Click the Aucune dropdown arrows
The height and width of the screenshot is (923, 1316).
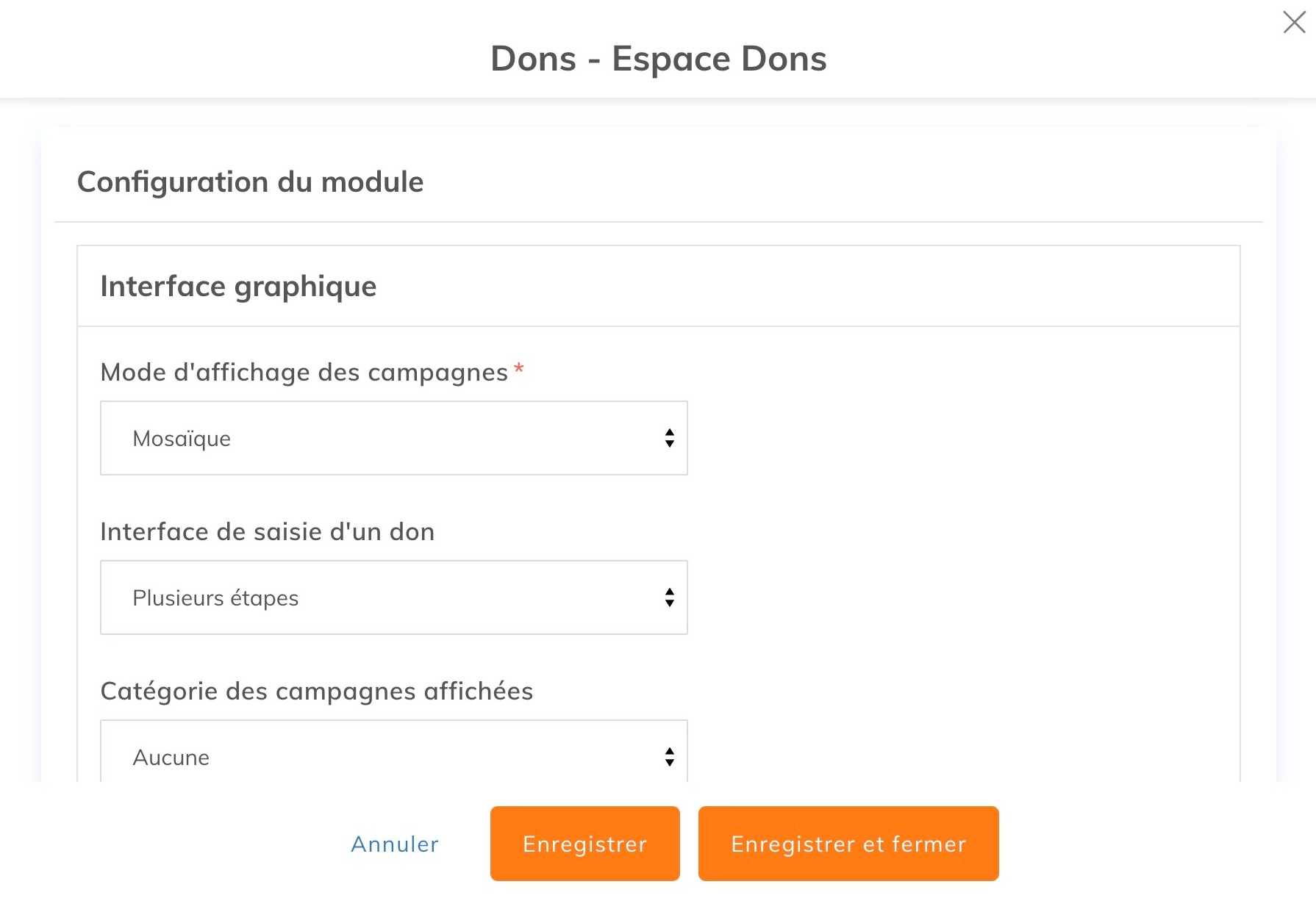(x=669, y=757)
